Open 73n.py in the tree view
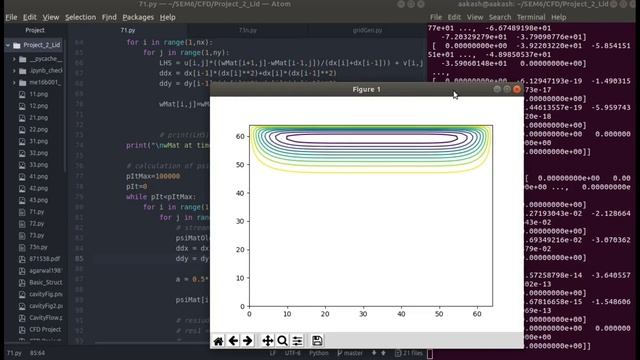The height and width of the screenshot is (360, 640). point(38,247)
